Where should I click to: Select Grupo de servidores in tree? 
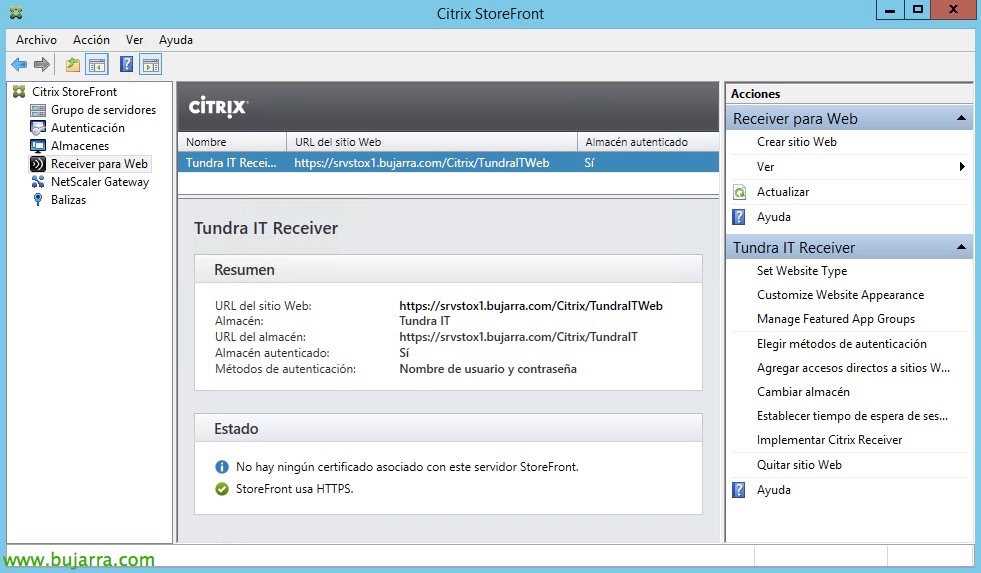pos(103,110)
